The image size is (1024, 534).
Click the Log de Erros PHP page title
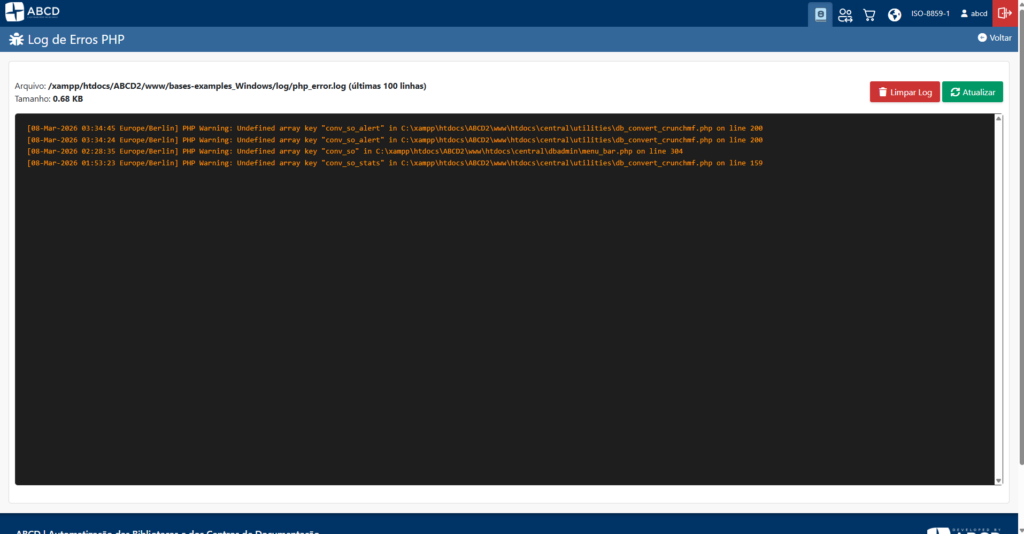(77, 39)
